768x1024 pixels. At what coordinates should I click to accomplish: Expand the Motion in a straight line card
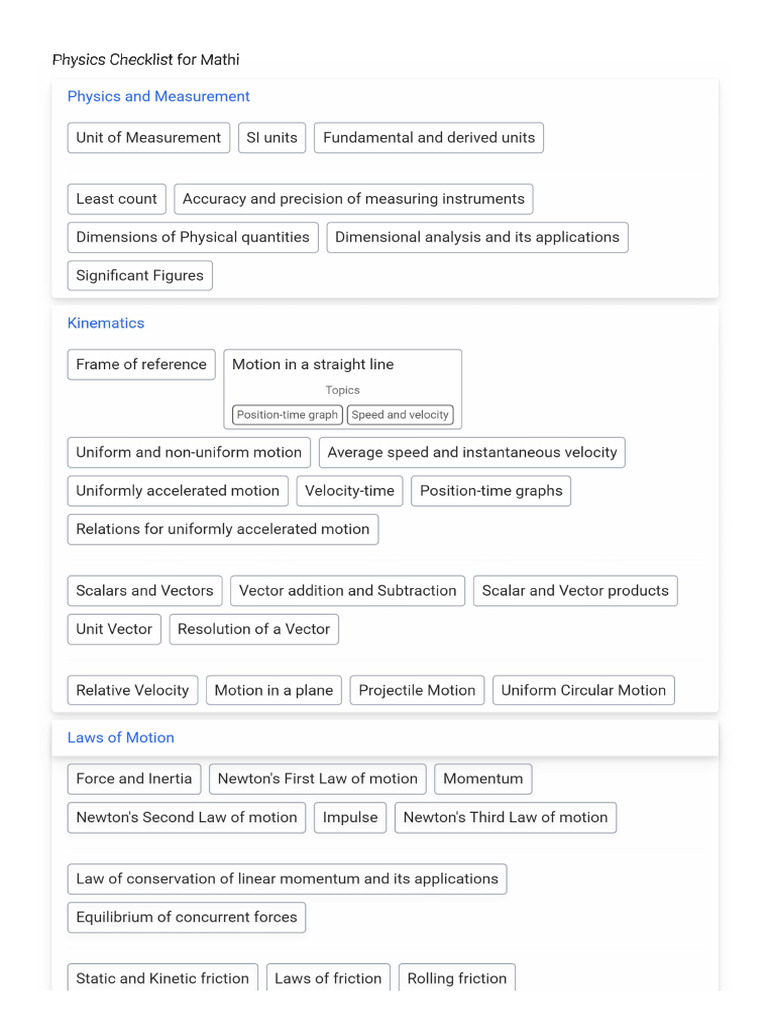pos(312,365)
